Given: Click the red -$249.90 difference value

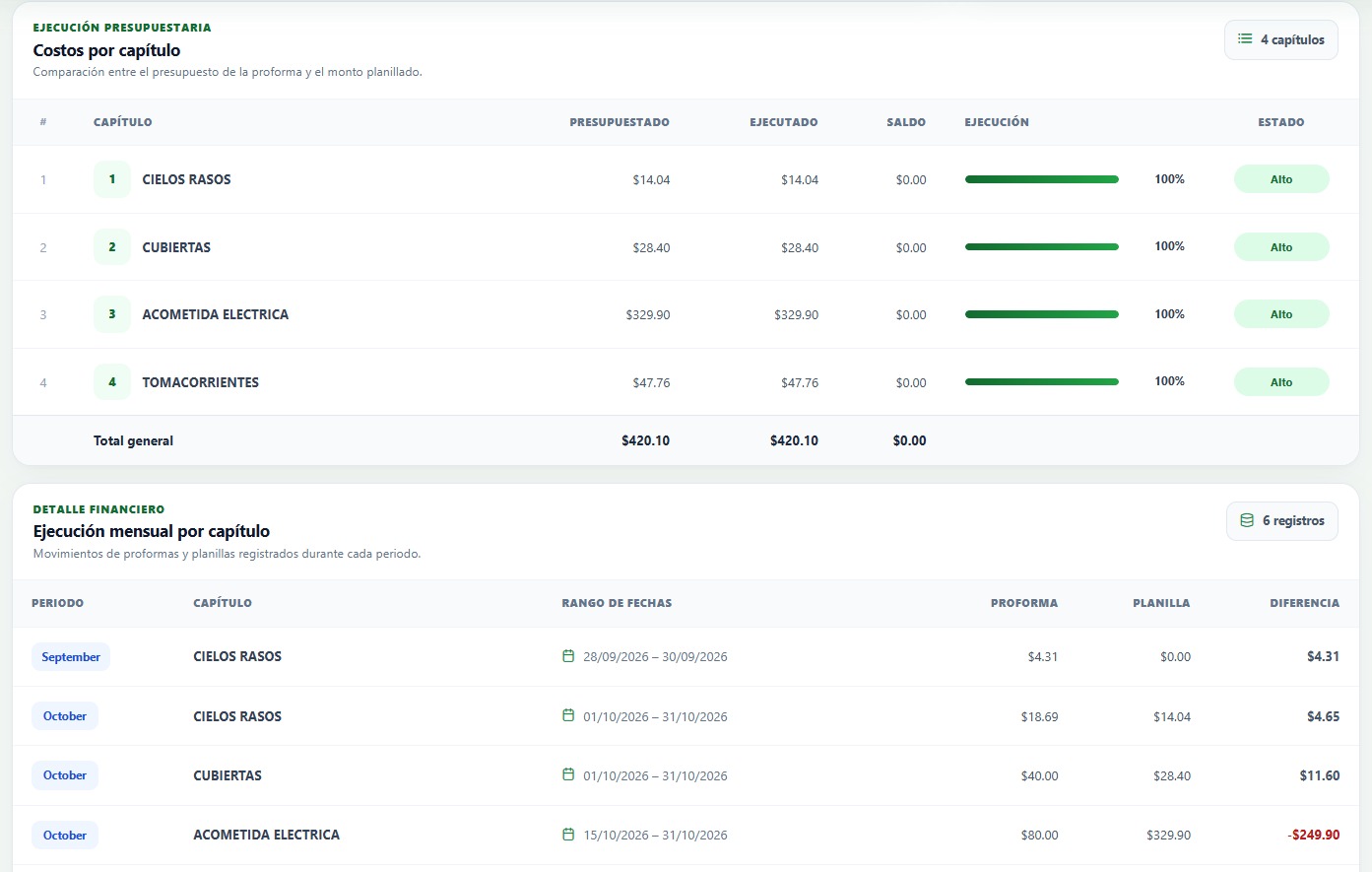Looking at the screenshot, I should [x=1314, y=835].
